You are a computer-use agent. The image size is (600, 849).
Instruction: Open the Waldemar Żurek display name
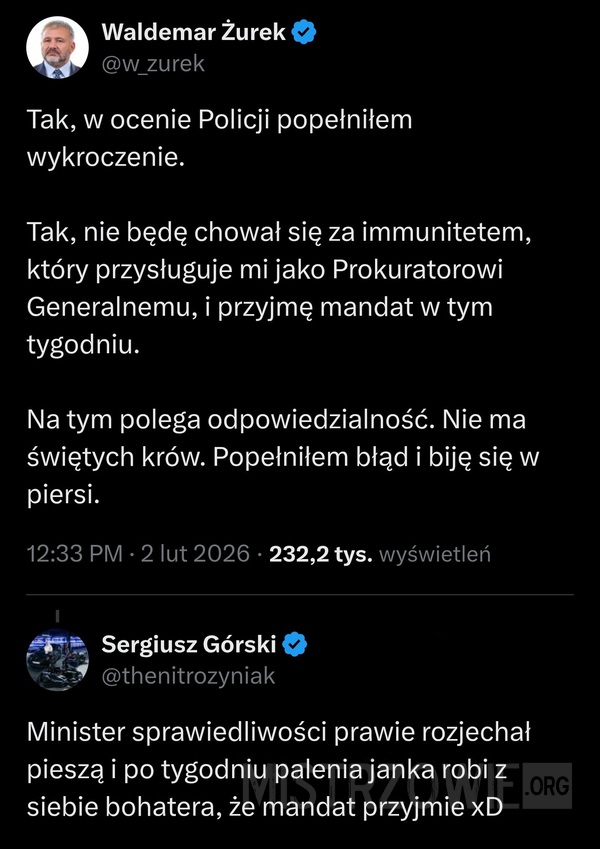click(x=195, y=33)
